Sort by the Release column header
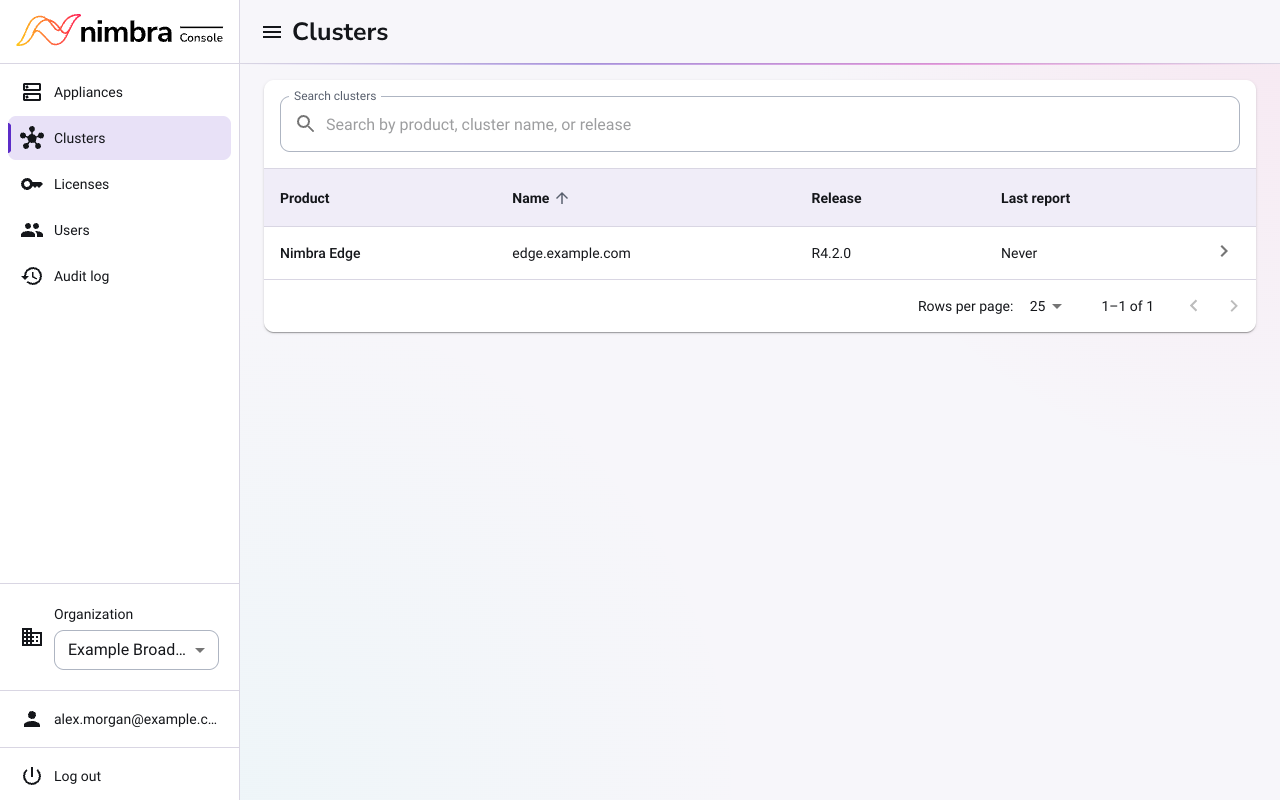Image resolution: width=1280 pixels, height=800 pixels. (836, 198)
